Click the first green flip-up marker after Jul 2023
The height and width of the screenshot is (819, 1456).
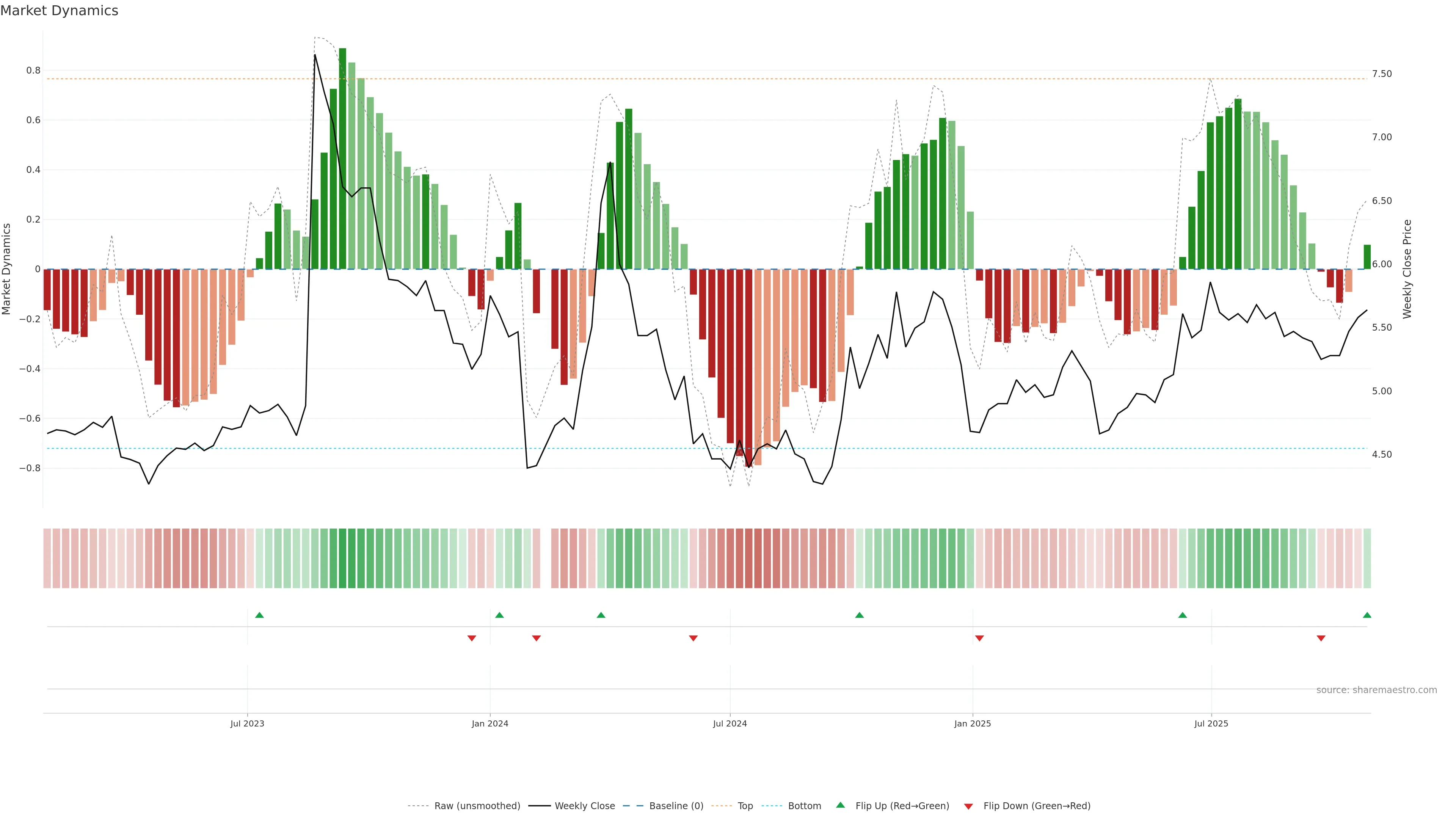click(259, 615)
